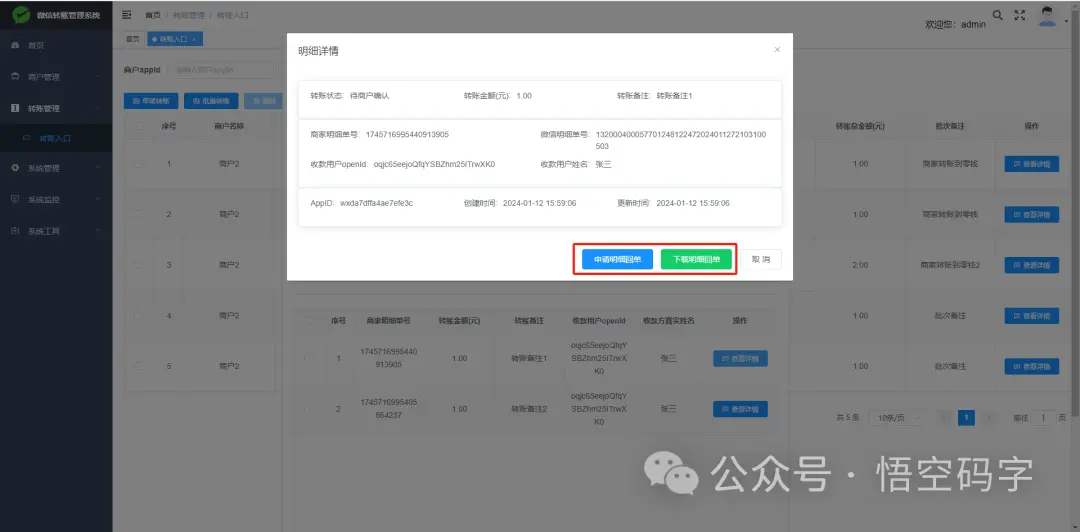Image resolution: width=1080 pixels, height=532 pixels.
Task: Click the green WeChat transfer system logo
Action: (21, 14)
